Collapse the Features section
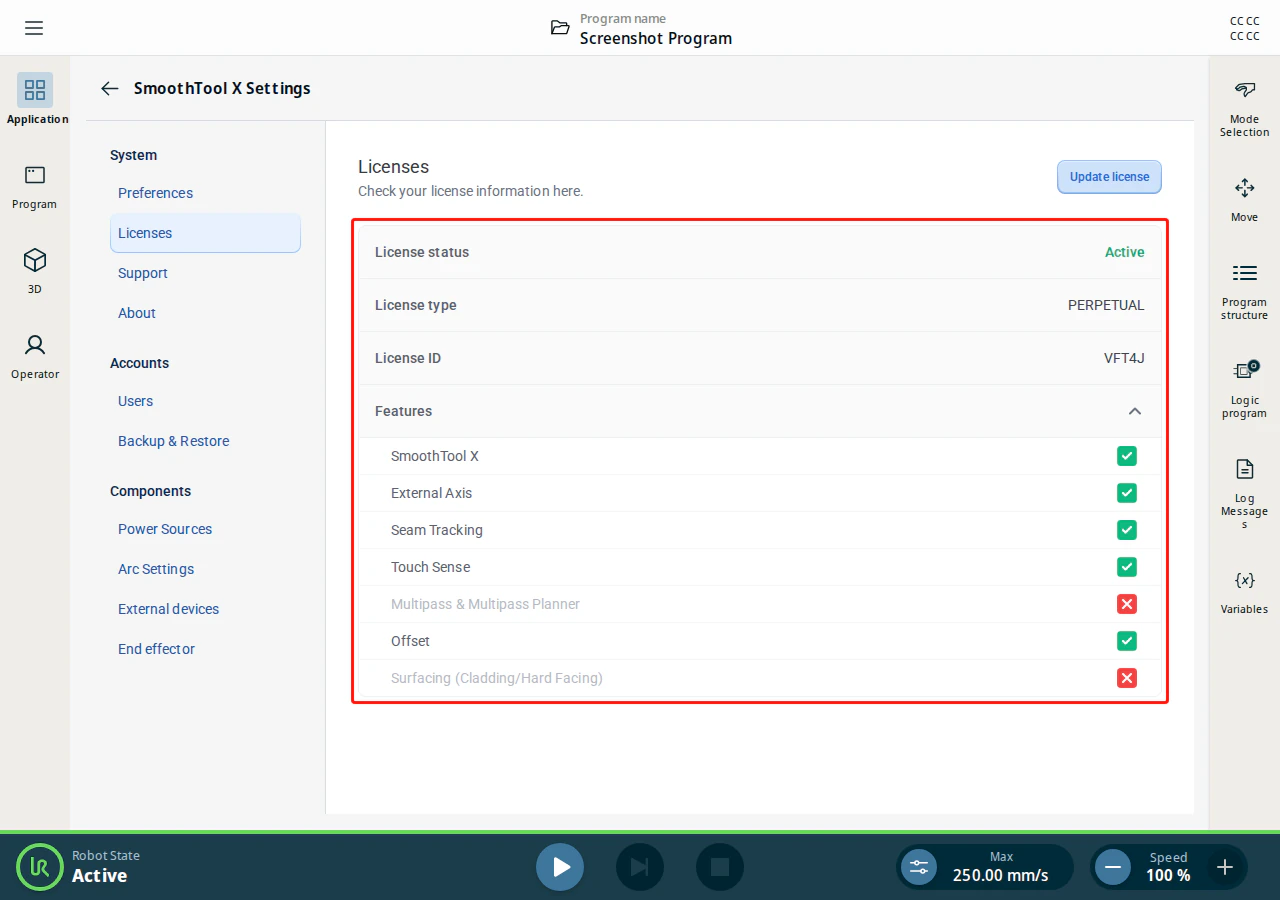Viewport: 1280px width, 900px height. pyautogui.click(x=1134, y=411)
